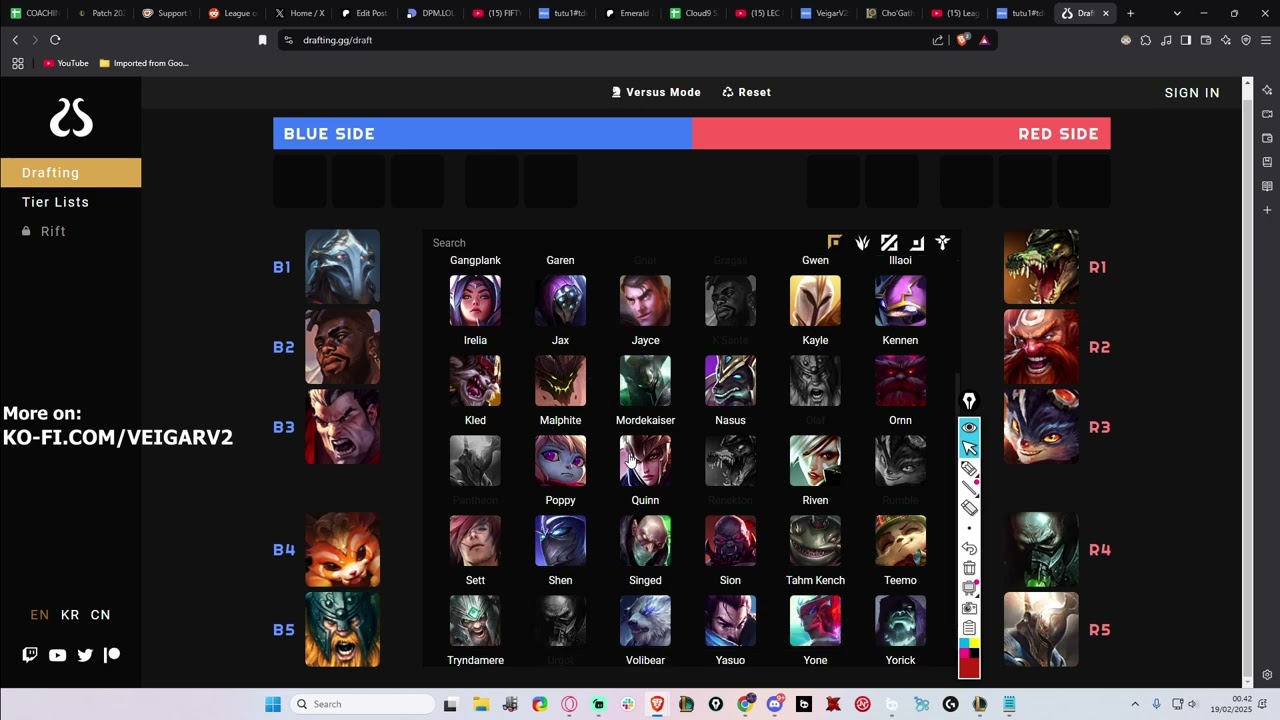Screen dimensions: 1280x720
Task: Open the Tier Lists menu item
Action: click(56, 202)
